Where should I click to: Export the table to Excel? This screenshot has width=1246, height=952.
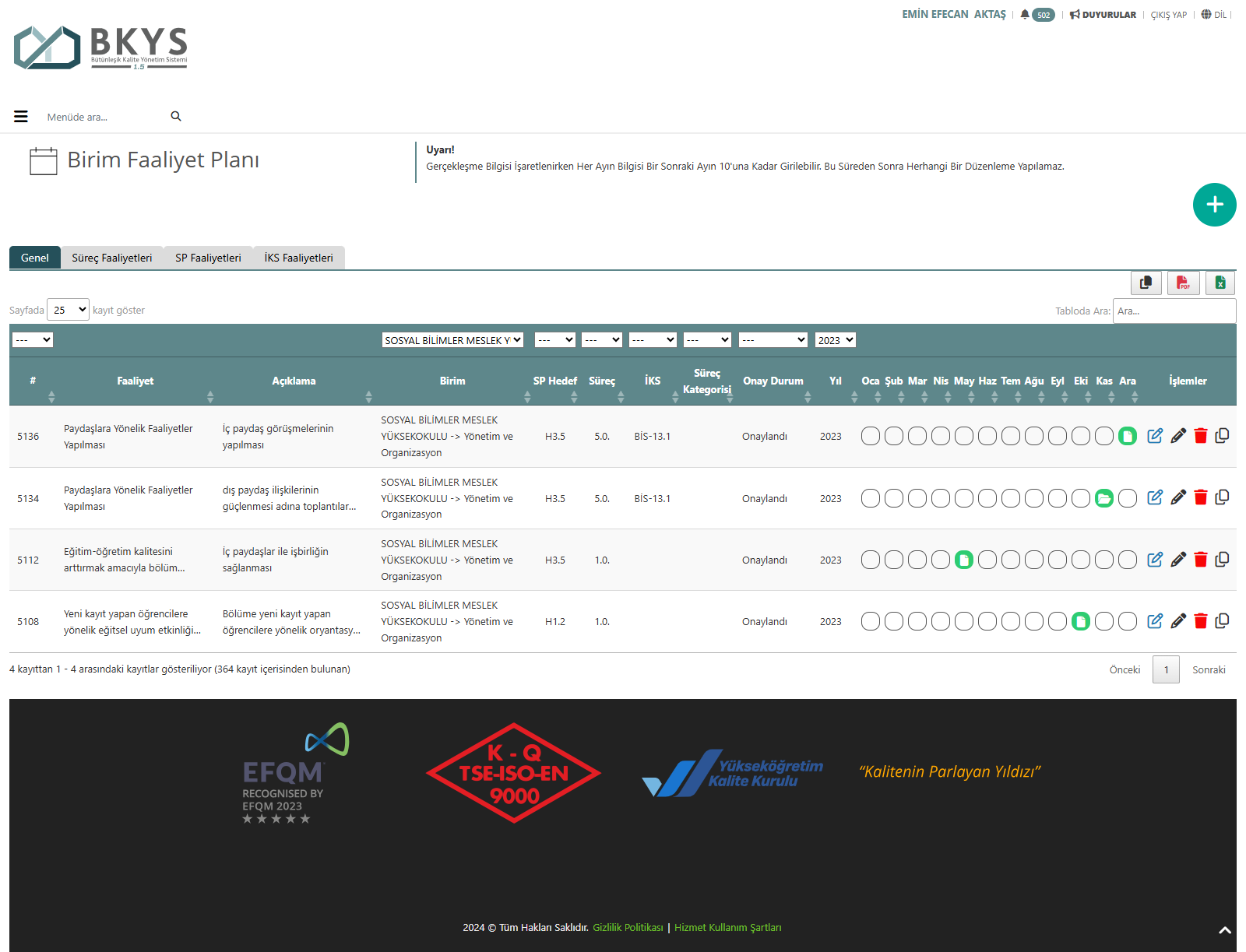1220,283
